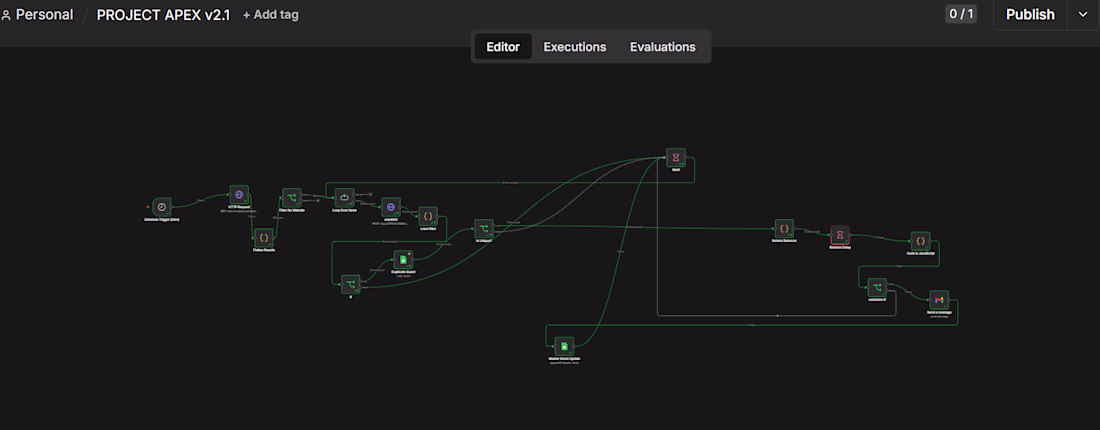Select the validation If node

[877, 288]
